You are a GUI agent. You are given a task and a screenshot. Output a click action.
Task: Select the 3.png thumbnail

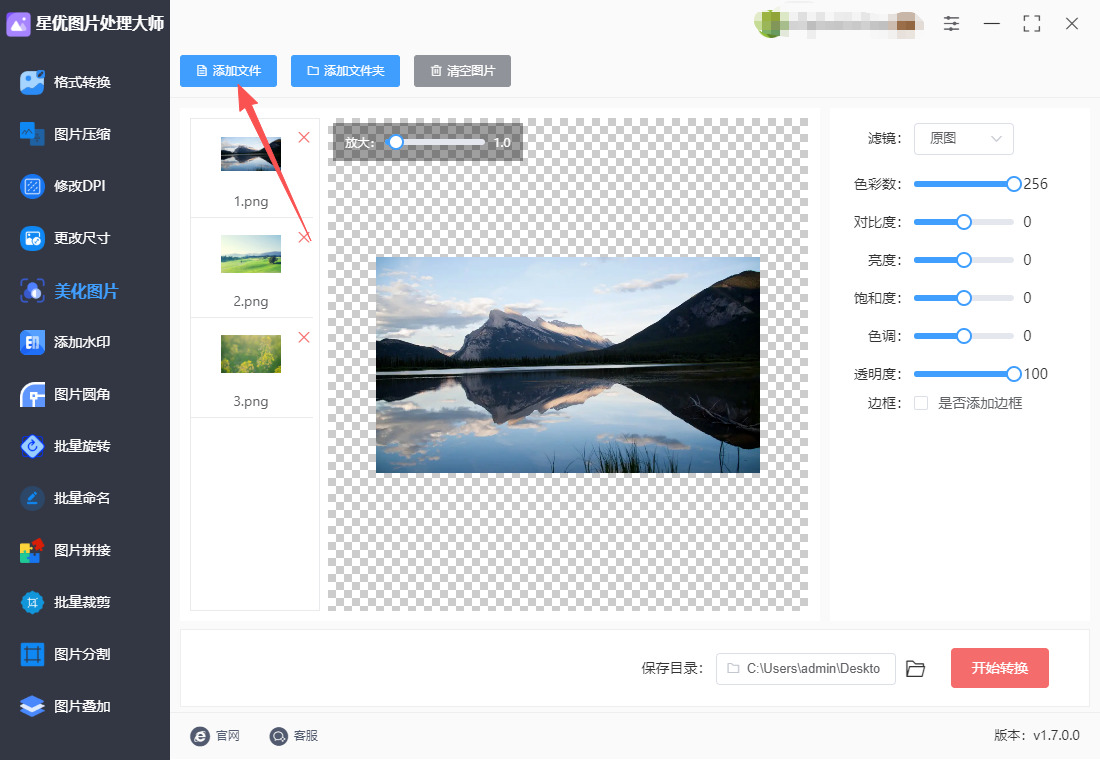tap(251, 354)
